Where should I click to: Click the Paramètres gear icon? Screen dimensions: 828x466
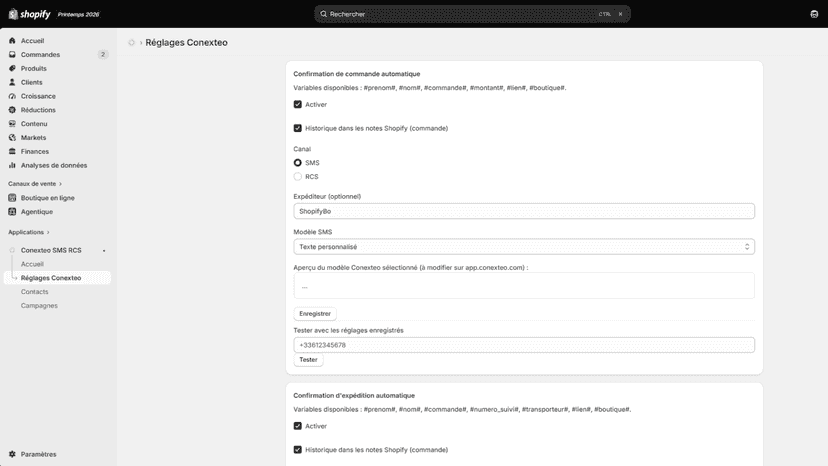tap(12, 454)
